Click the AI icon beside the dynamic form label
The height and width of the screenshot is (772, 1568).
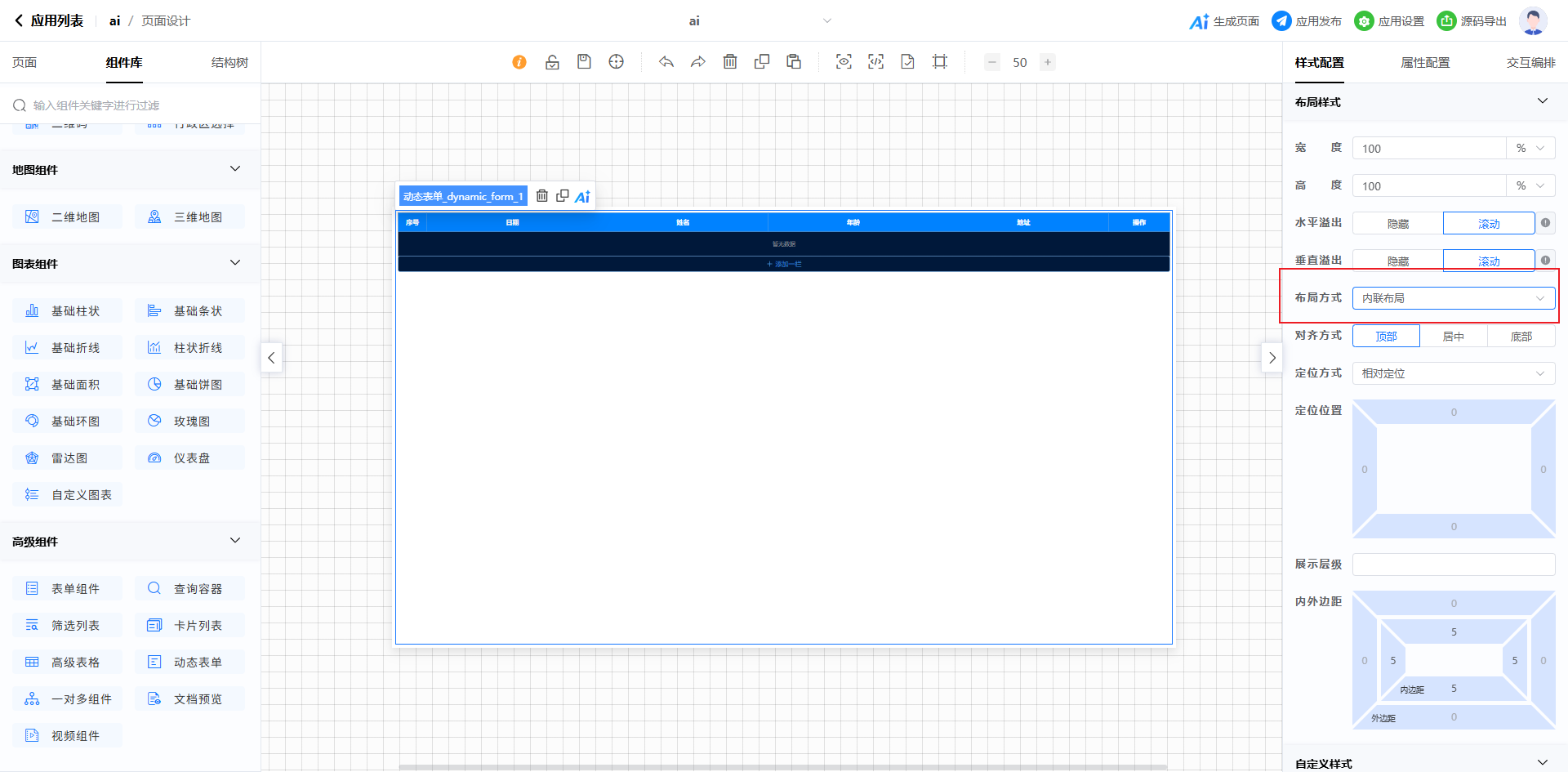(x=582, y=196)
